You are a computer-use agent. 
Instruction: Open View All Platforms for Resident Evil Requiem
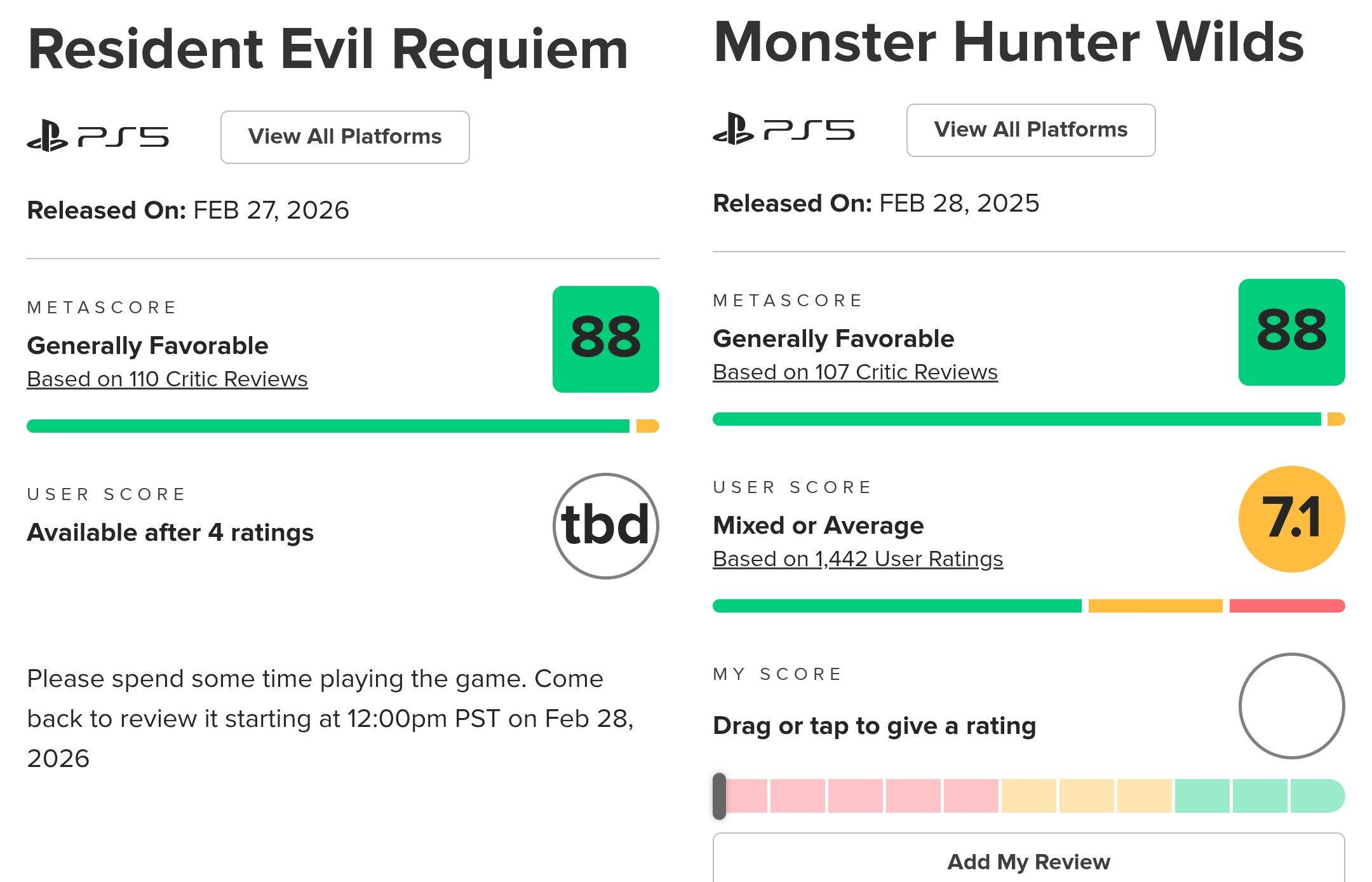pos(345,137)
